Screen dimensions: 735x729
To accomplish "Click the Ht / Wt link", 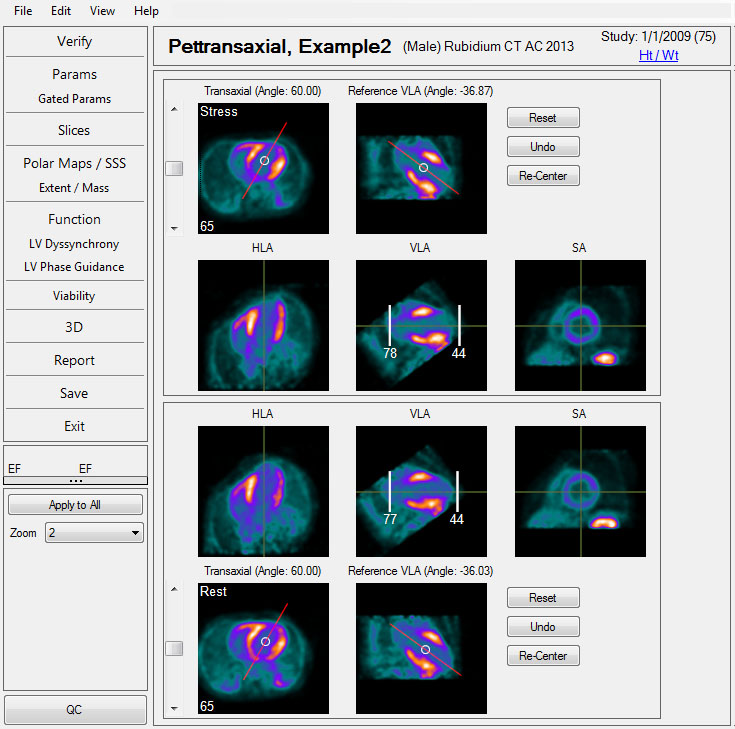I will coord(658,55).
